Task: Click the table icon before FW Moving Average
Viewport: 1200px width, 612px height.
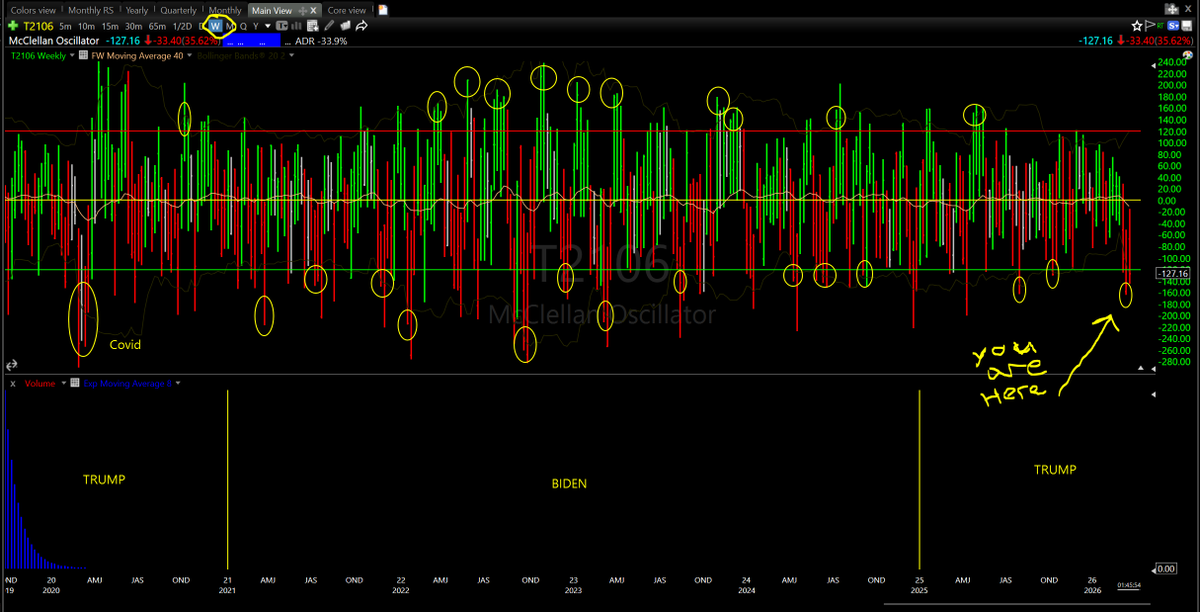Action: pyautogui.click(x=83, y=54)
